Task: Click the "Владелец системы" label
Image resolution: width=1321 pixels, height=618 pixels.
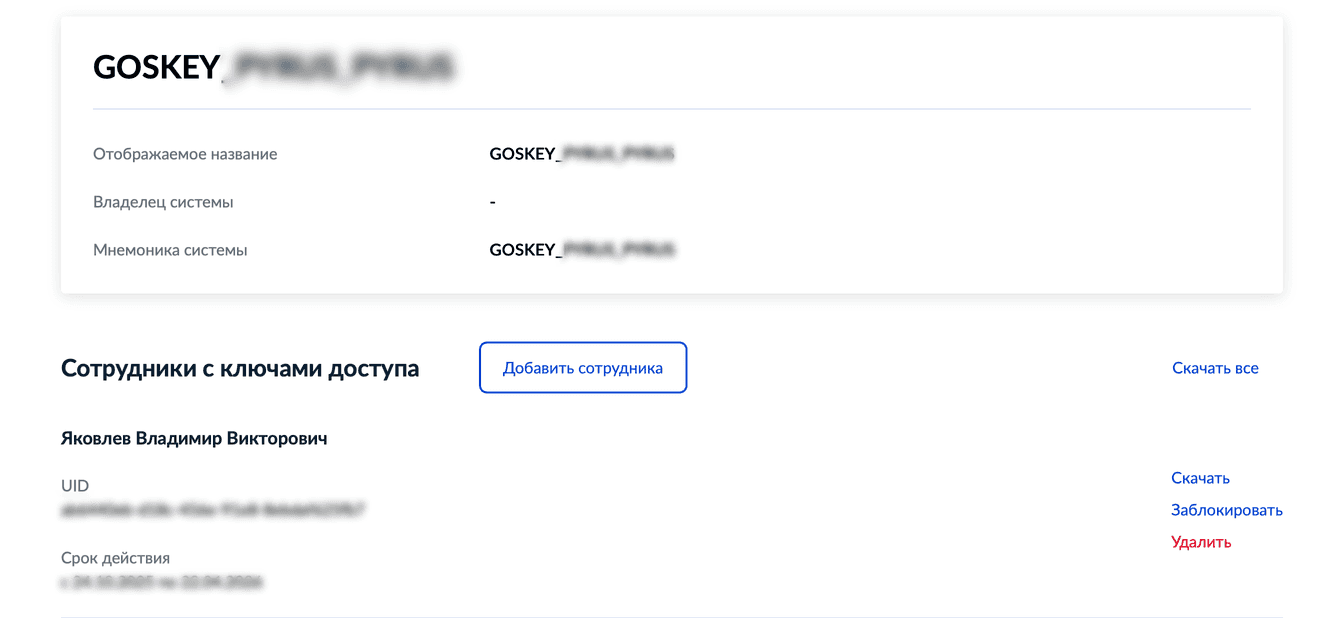Action: (x=163, y=202)
